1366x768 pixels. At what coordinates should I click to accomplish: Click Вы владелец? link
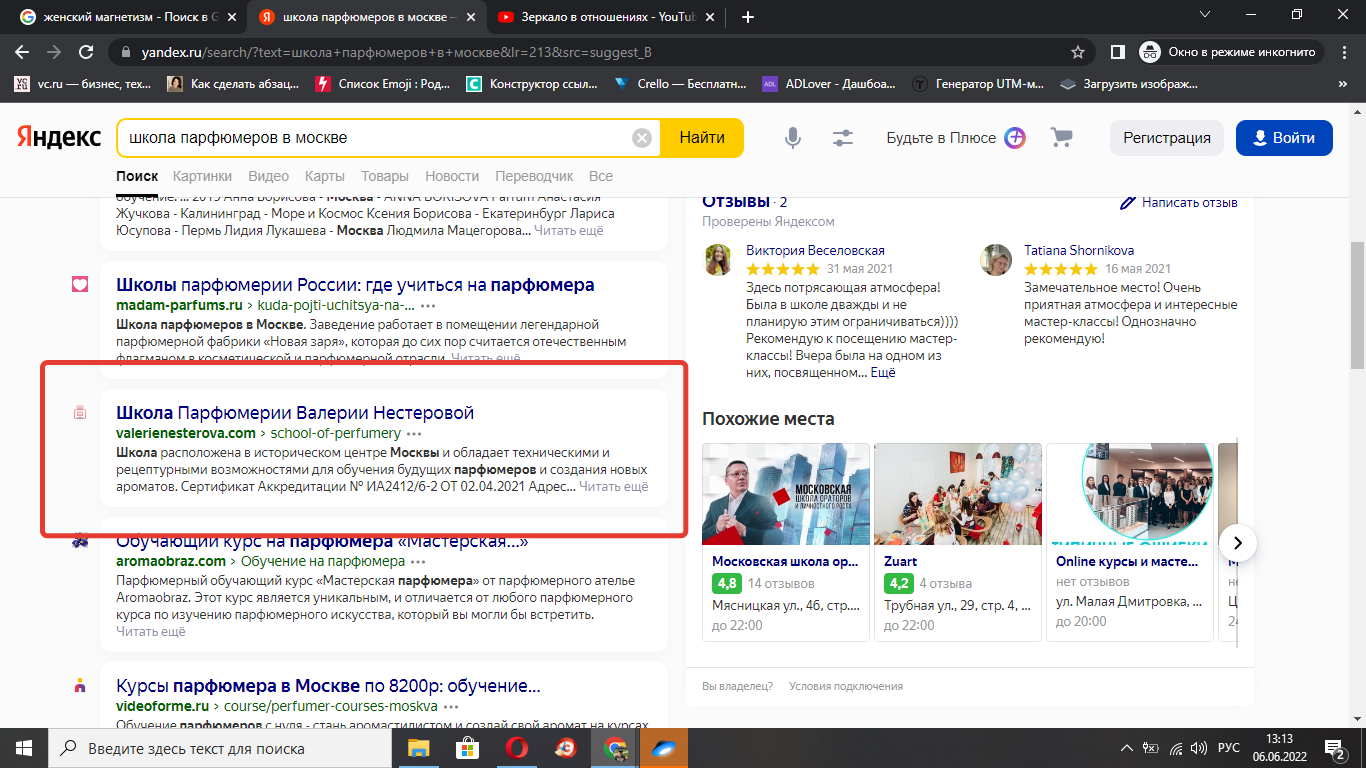[737, 686]
